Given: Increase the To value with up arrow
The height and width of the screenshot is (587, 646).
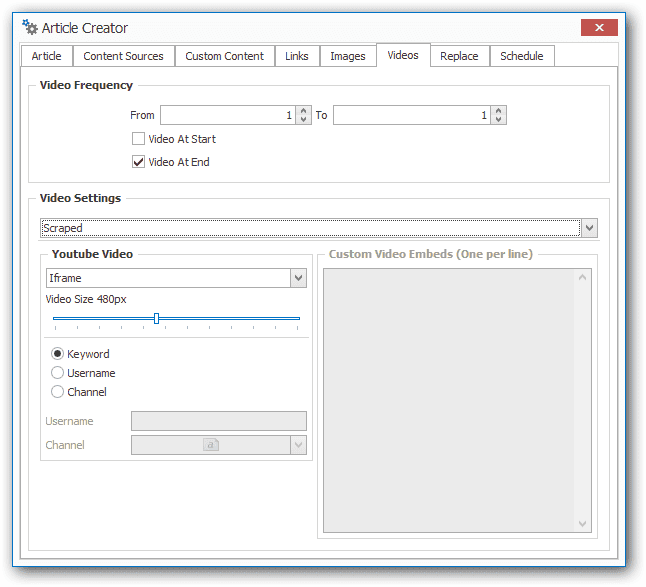Looking at the screenshot, I should coord(499,110).
